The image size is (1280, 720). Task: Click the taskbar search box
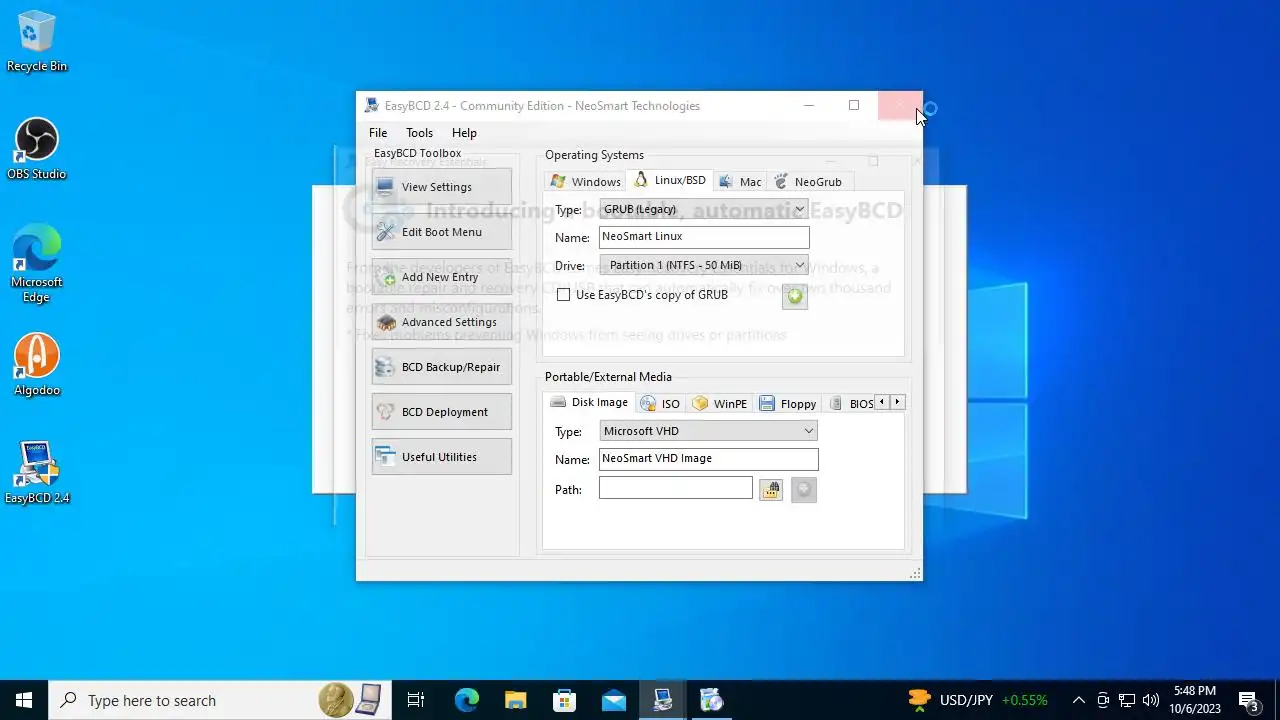pyautogui.click(x=220, y=700)
